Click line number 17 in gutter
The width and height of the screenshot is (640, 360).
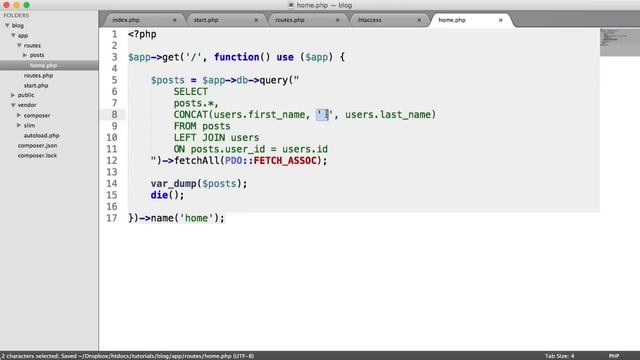(x=112, y=218)
